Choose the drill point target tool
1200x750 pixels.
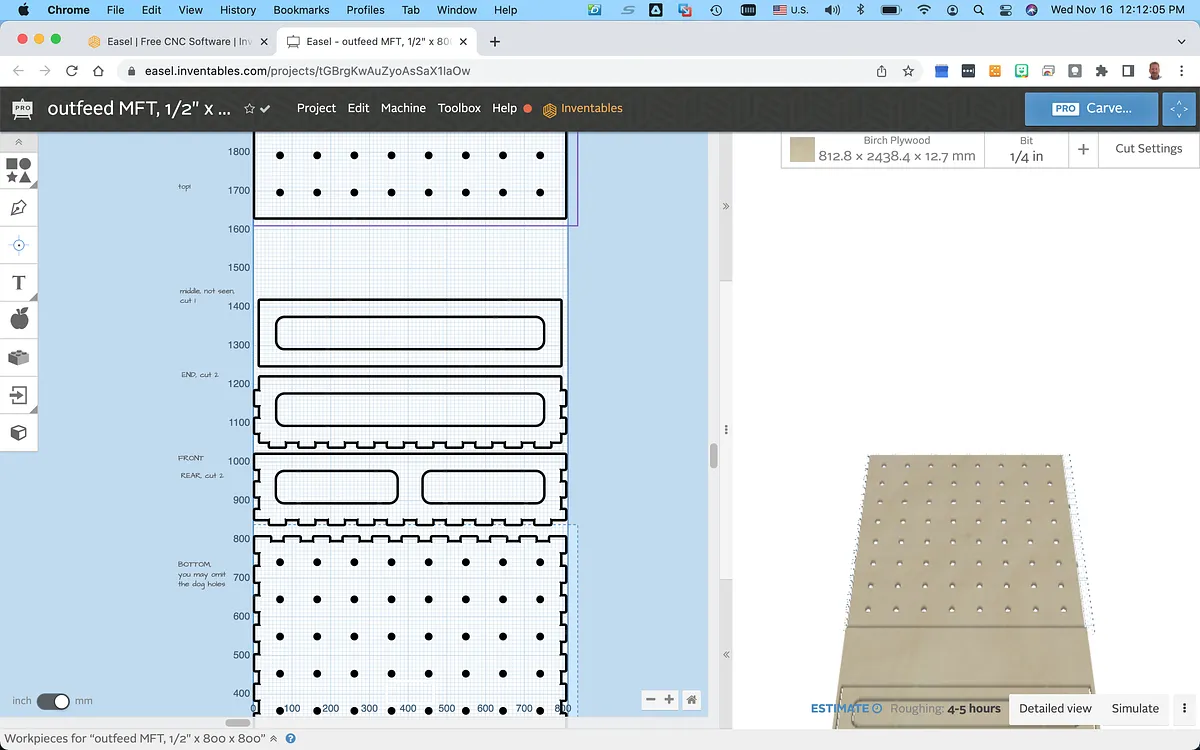[18, 245]
